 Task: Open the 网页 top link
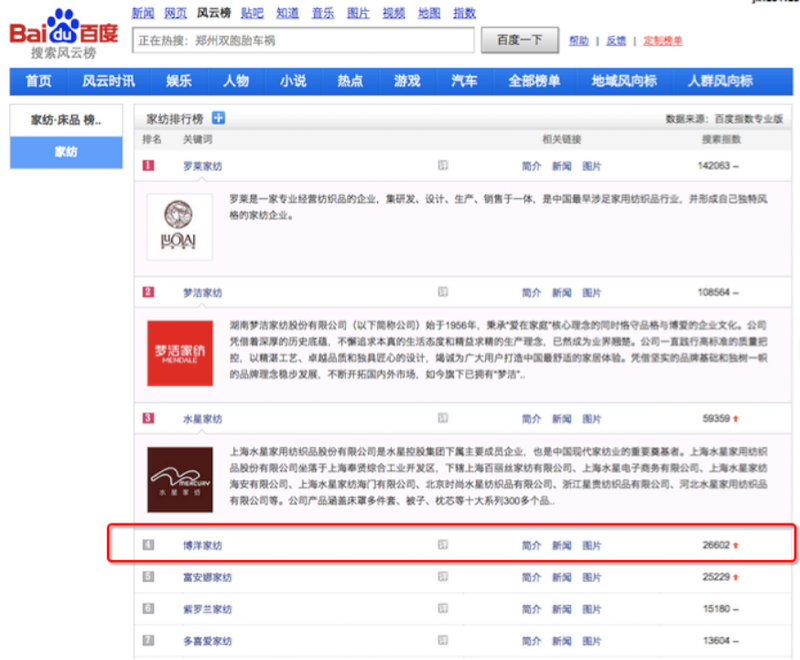[x=175, y=13]
